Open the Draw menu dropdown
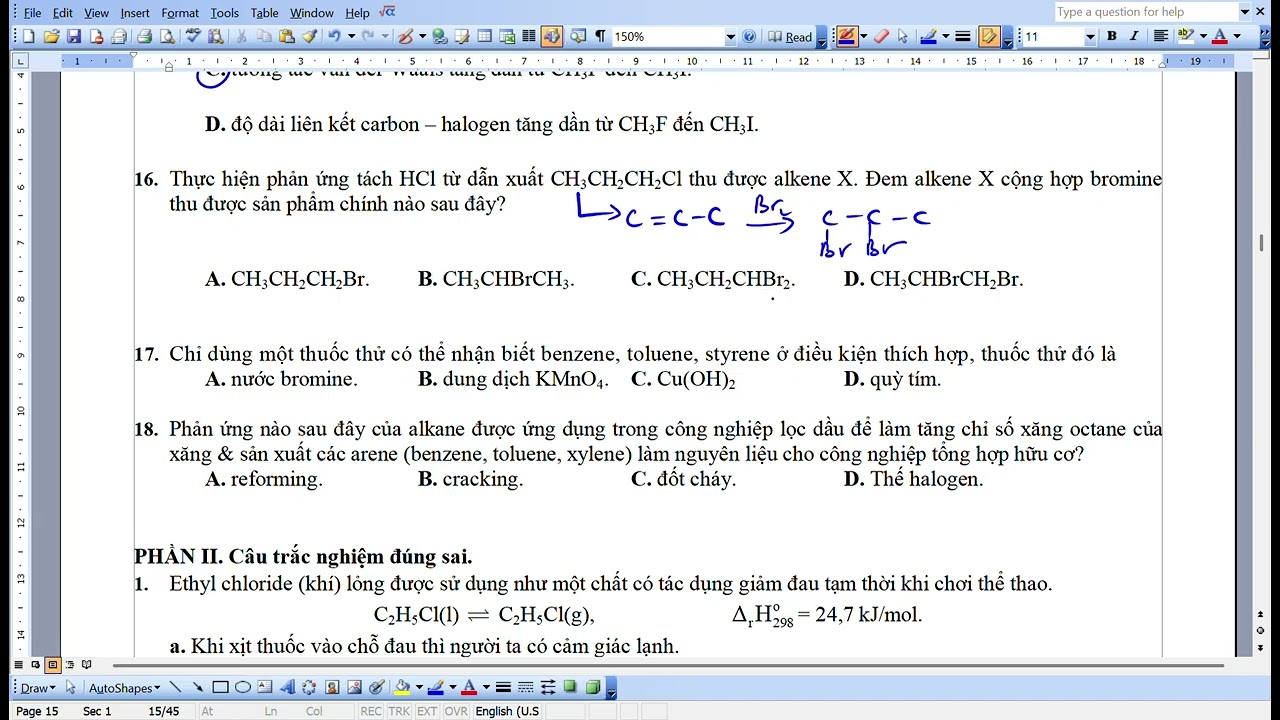1280x720 pixels. [38, 688]
